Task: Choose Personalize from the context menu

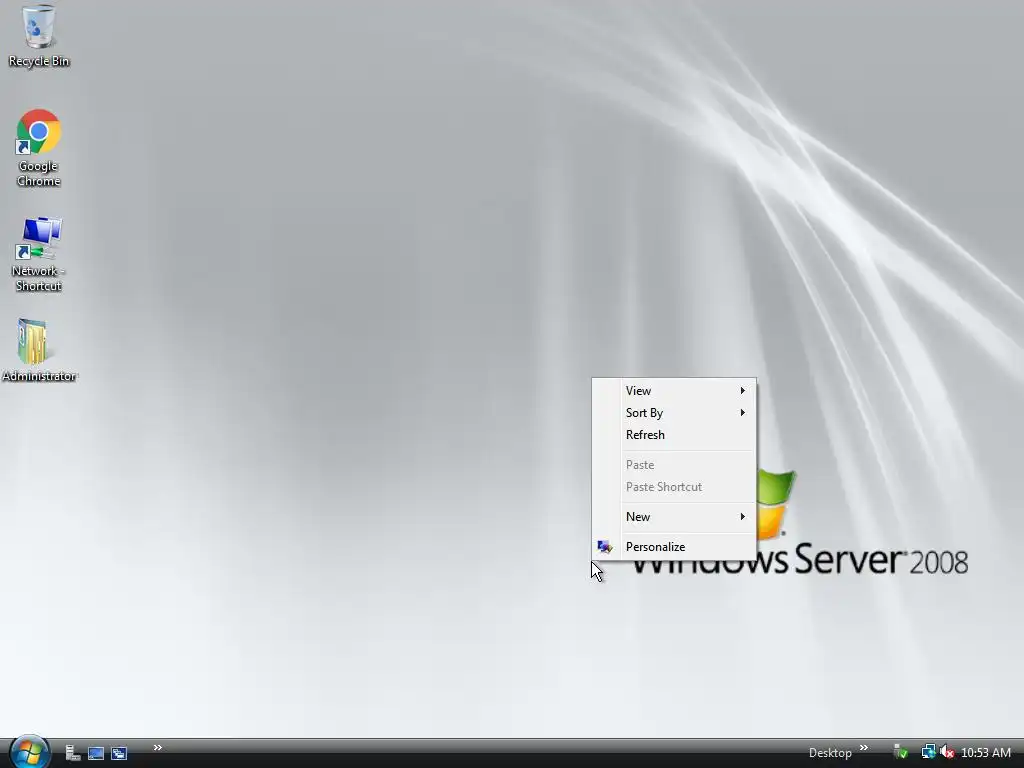Action: [674, 547]
